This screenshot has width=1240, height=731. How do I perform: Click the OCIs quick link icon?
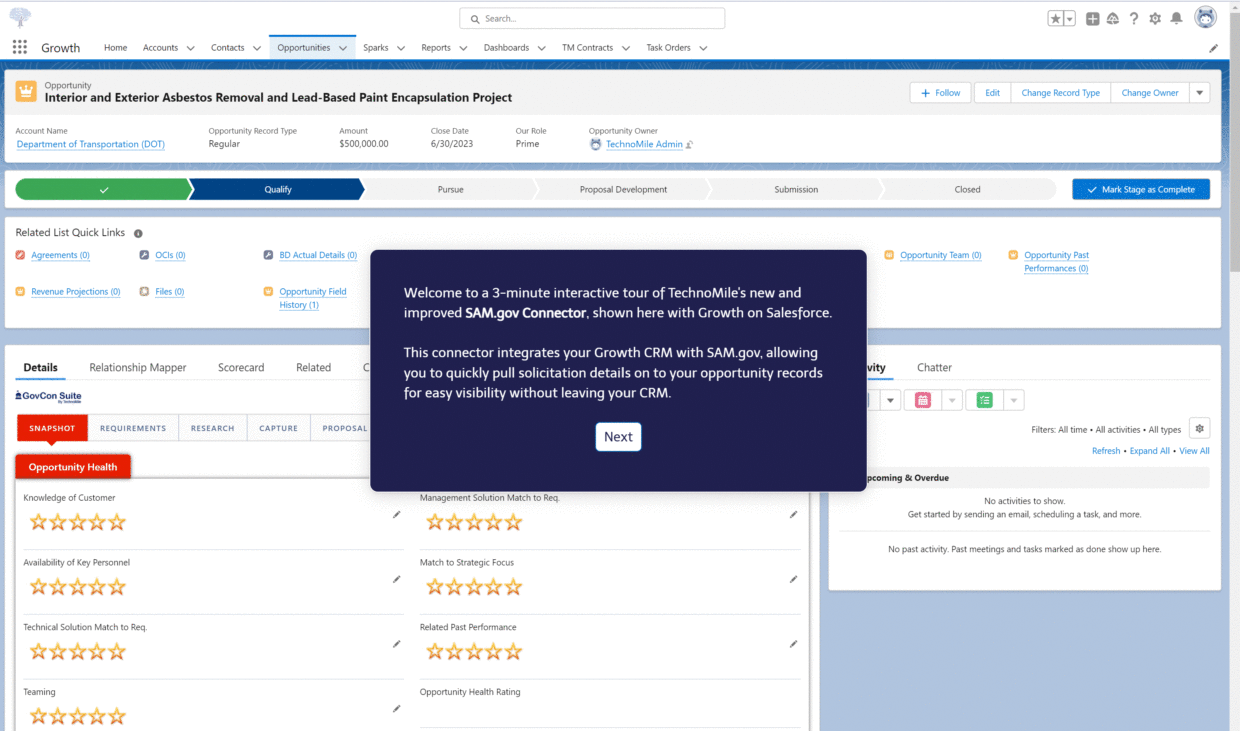point(145,255)
